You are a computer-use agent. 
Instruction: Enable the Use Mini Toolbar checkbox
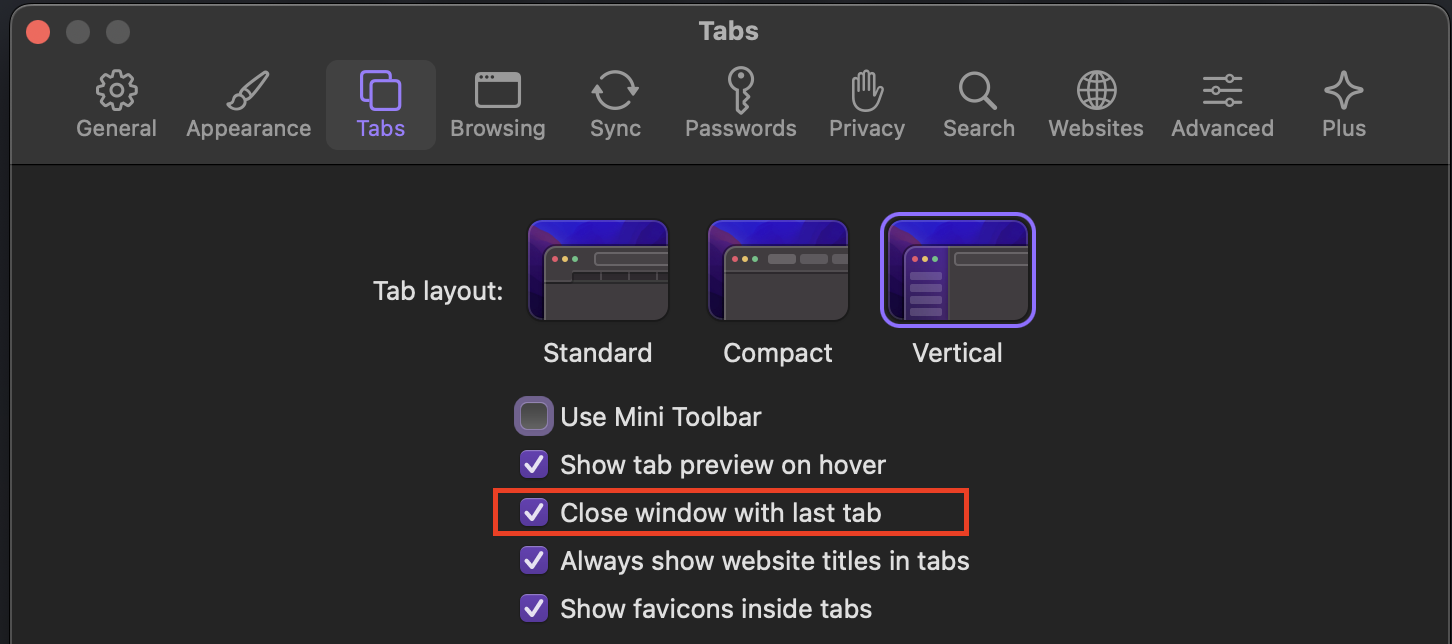pyautogui.click(x=534, y=417)
